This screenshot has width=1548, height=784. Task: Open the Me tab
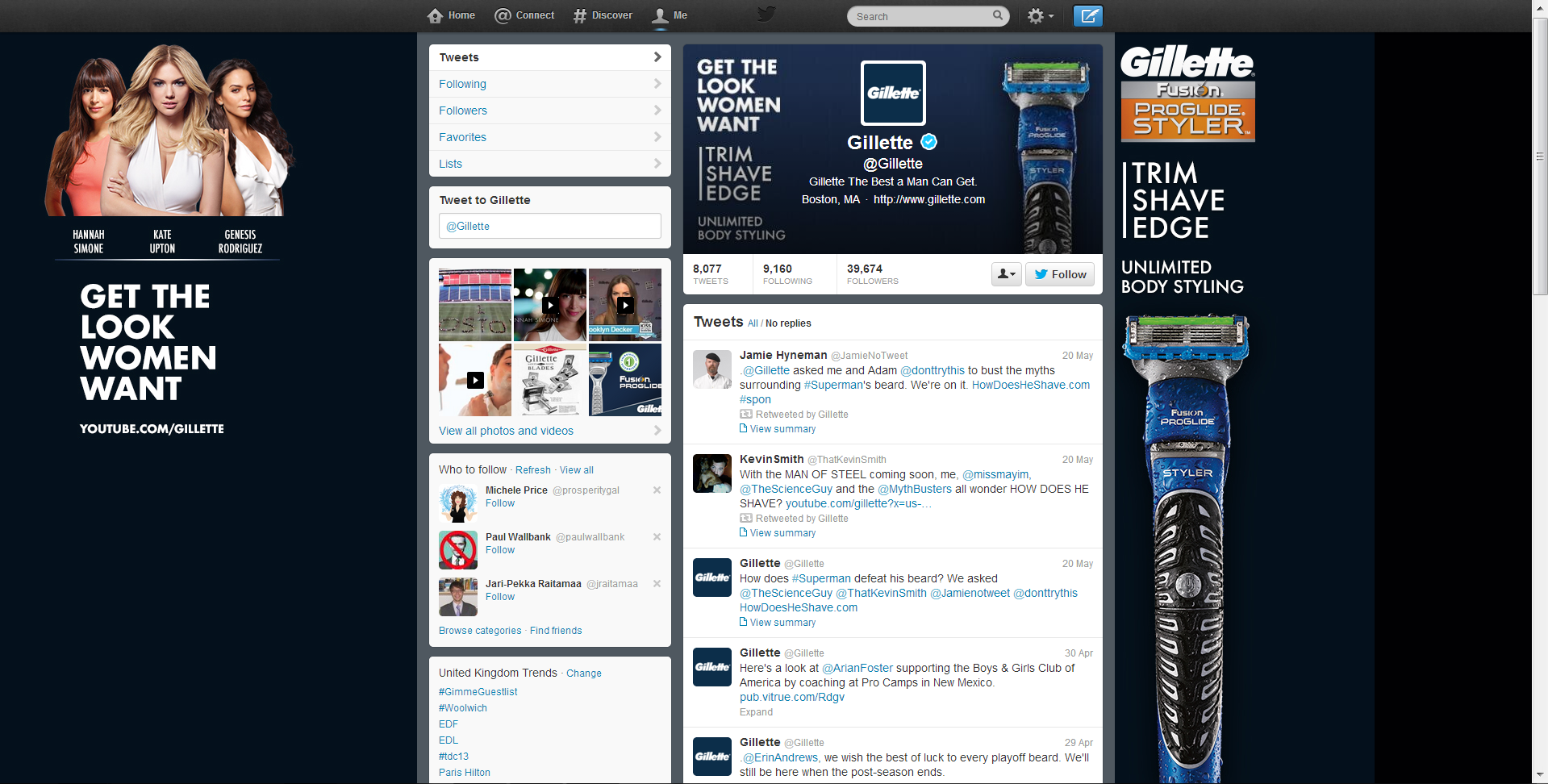670,15
